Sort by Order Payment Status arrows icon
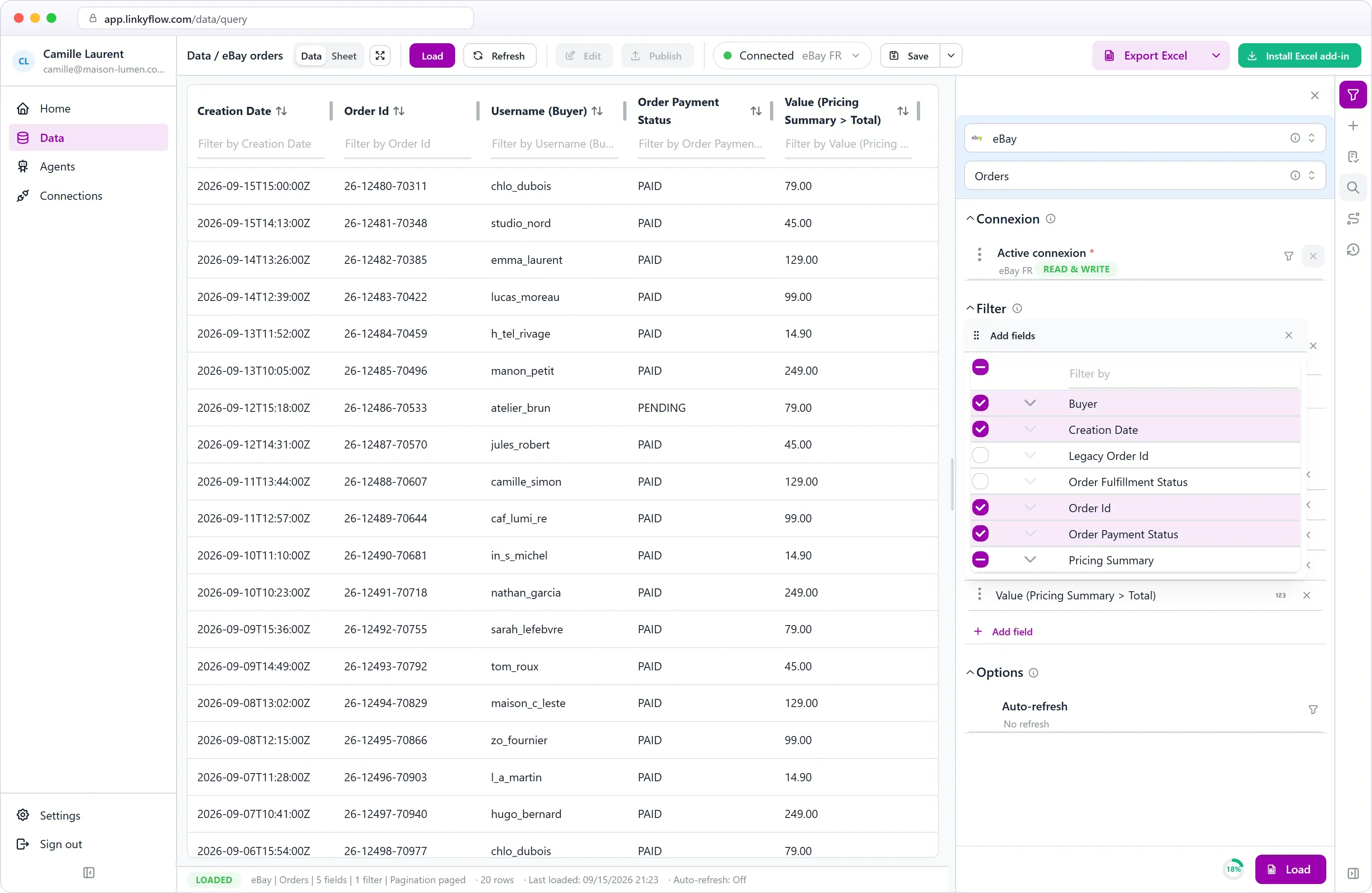Image resolution: width=1372 pixels, height=893 pixels. (756, 111)
